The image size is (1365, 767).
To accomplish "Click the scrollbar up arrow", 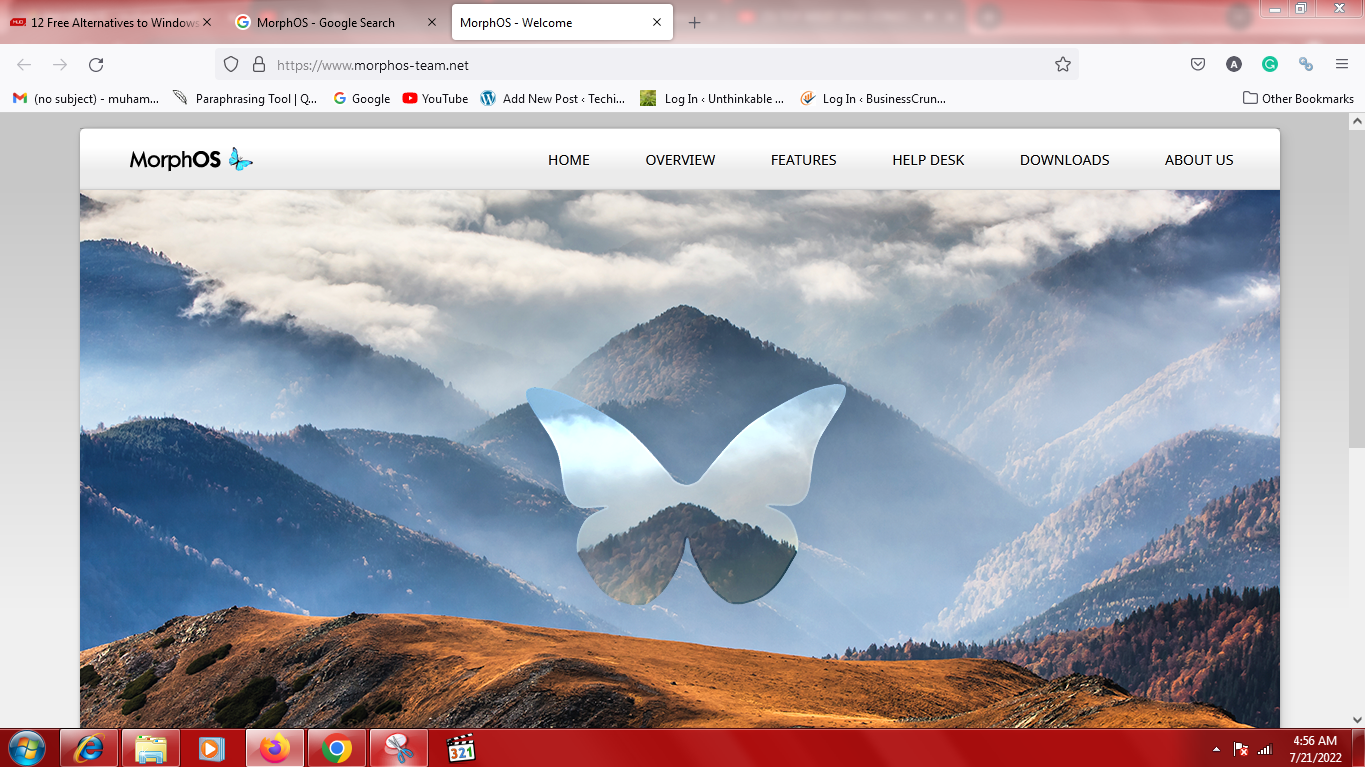I will (1356, 119).
